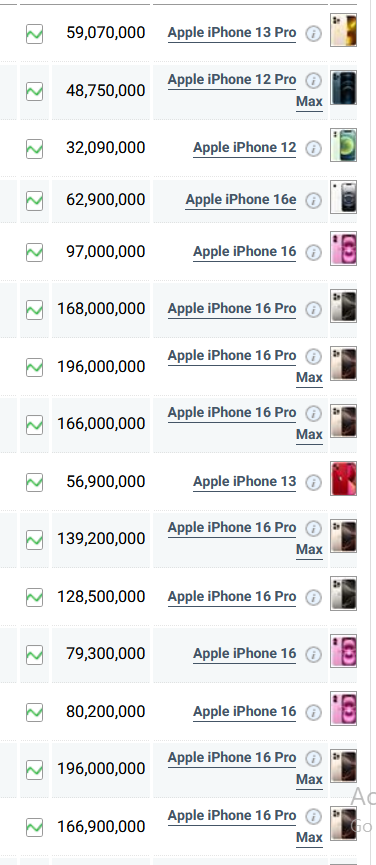The height and width of the screenshot is (865, 376).
Task: Click the red iPhone 13 thumbnail
Action: (x=343, y=478)
